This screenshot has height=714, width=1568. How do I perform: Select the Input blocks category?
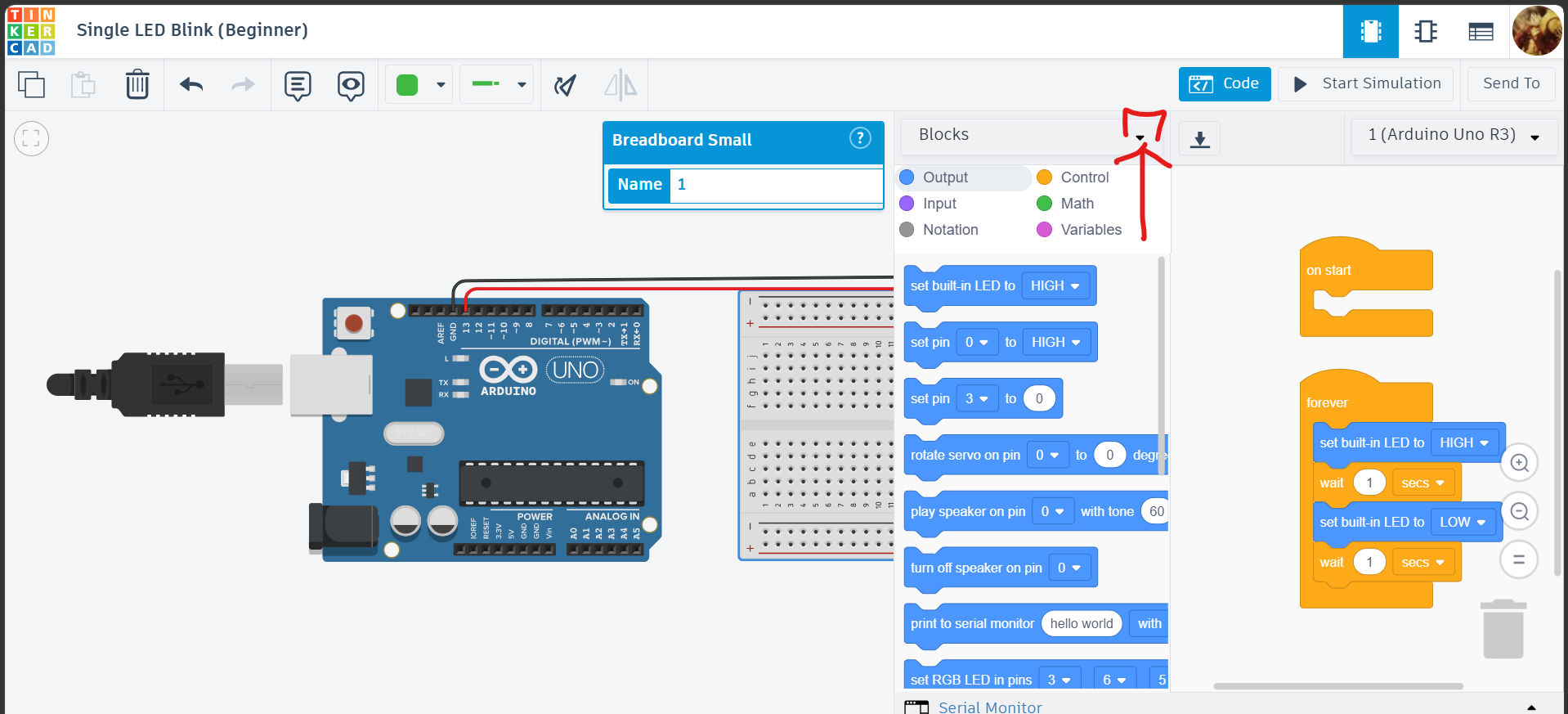click(x=928, y=204)
